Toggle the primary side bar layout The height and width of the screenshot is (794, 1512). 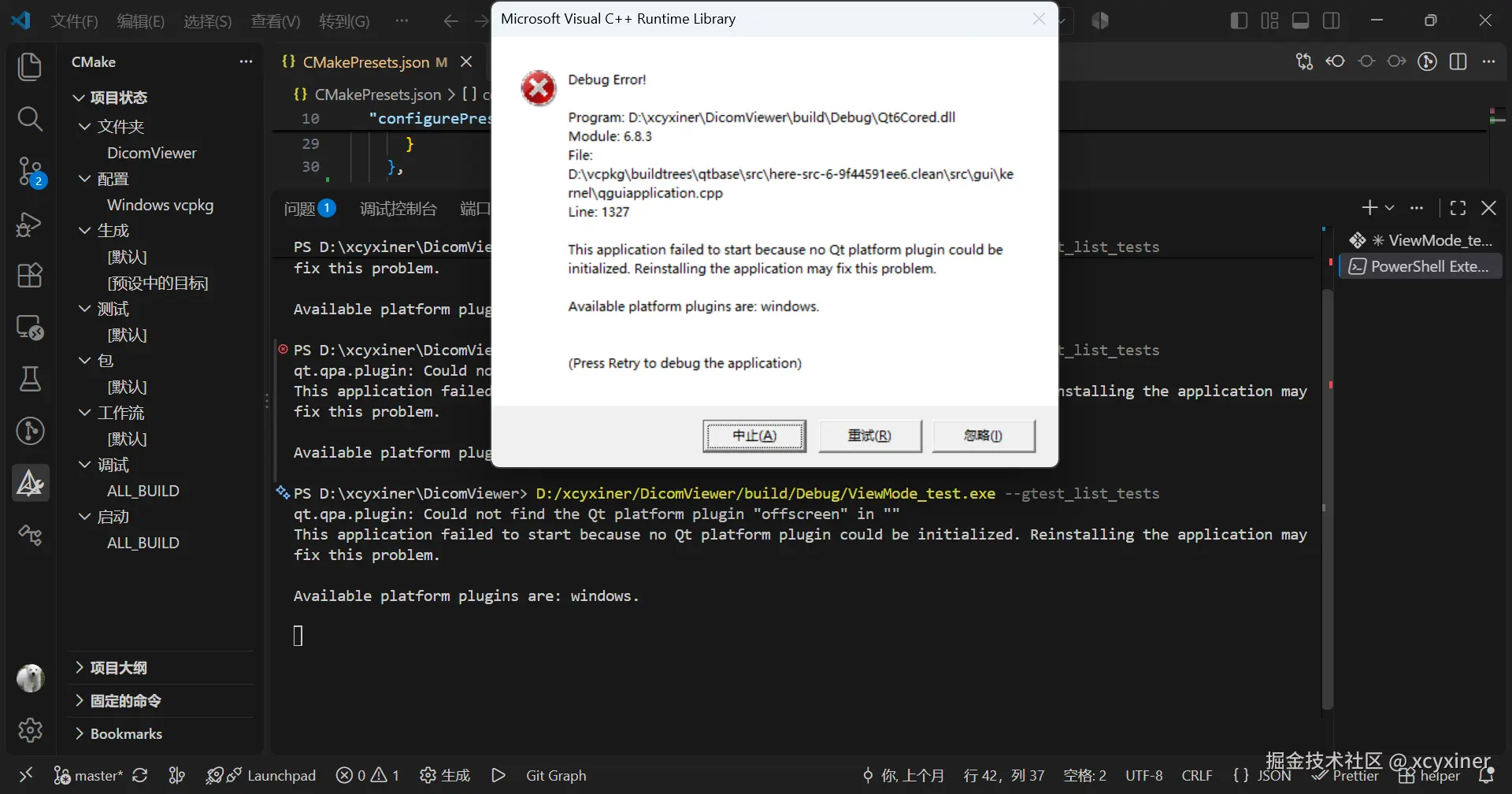click(x=1239, y=20)
